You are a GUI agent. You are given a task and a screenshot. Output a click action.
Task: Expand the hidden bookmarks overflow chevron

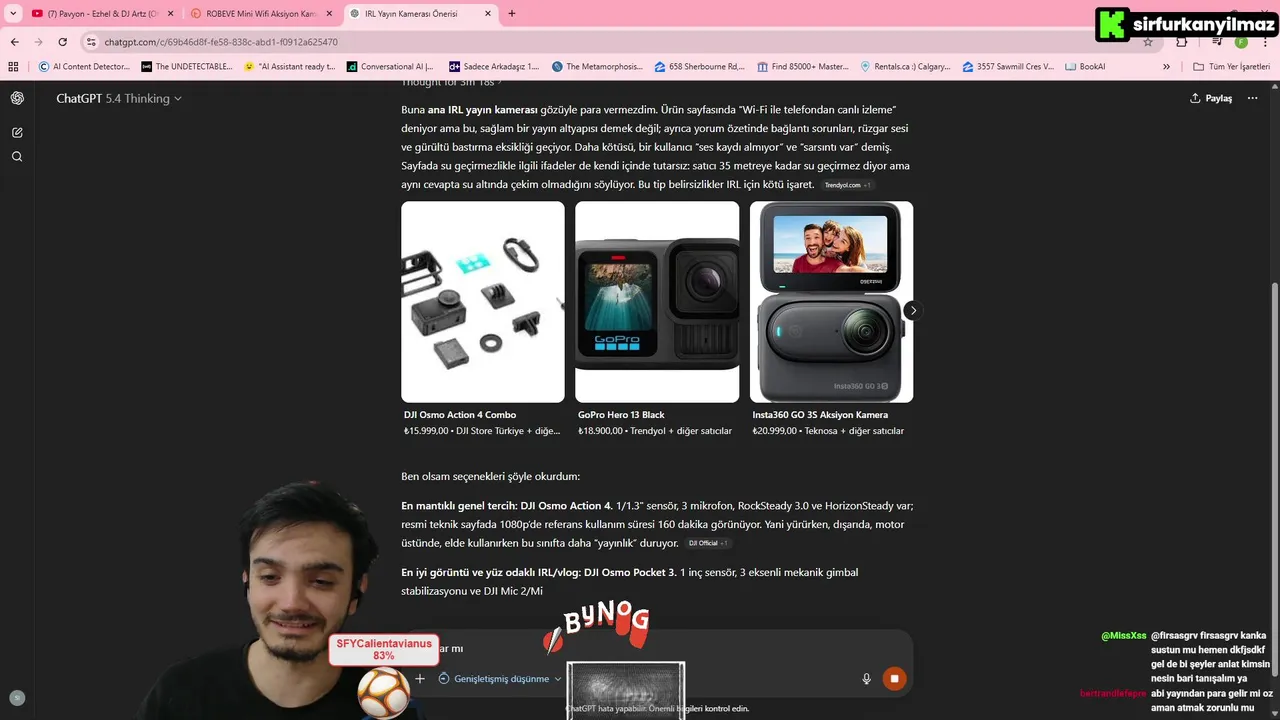pyautogui.click(x=1166, y=67)
